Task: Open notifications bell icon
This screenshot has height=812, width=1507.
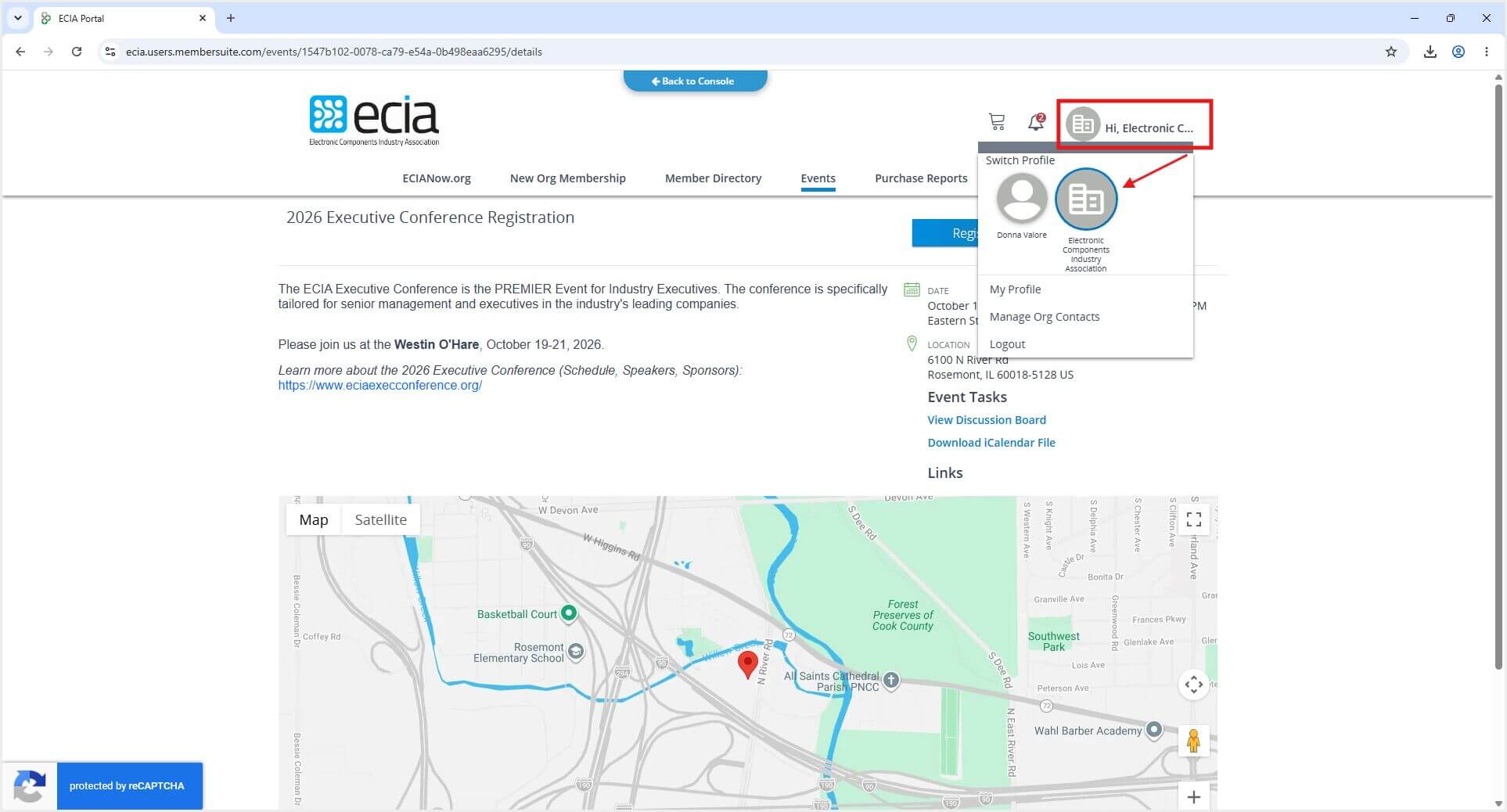Action: pyautogui.click(x=1036, y=122)
